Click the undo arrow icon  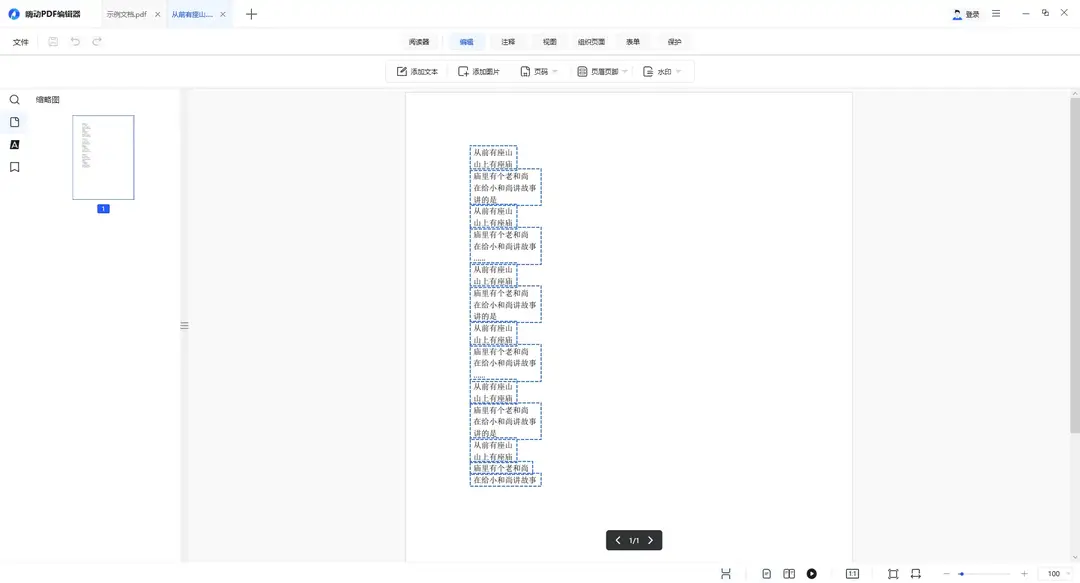coord(75,41)
